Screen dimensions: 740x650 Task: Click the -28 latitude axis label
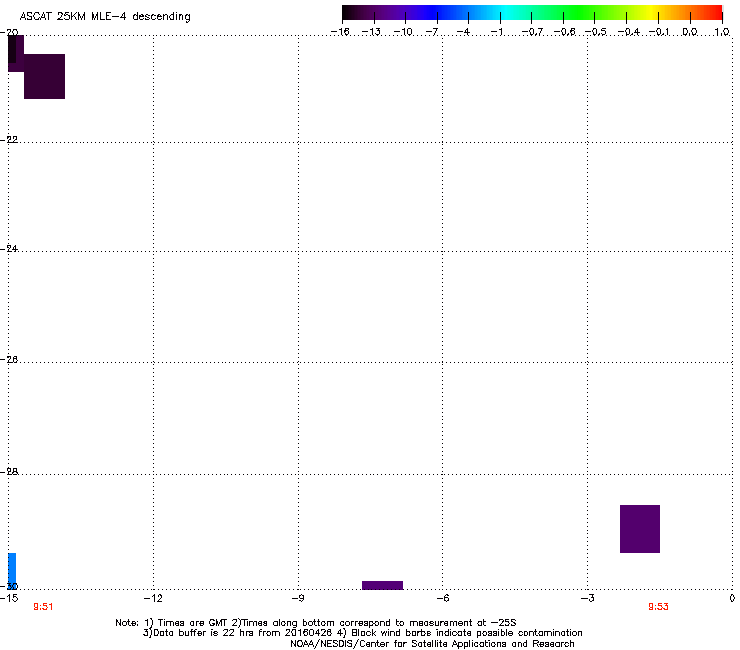click(x=9, y=472)
